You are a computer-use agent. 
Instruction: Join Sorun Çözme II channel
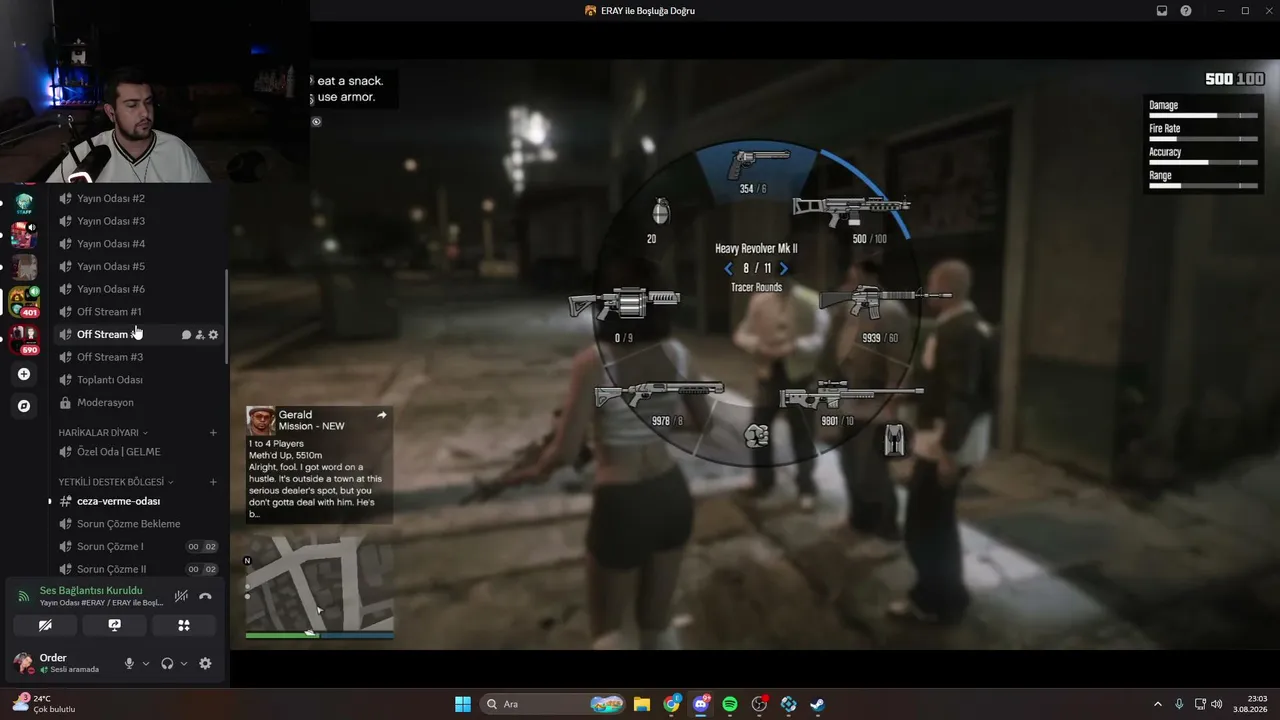click(x=138, y=569)
